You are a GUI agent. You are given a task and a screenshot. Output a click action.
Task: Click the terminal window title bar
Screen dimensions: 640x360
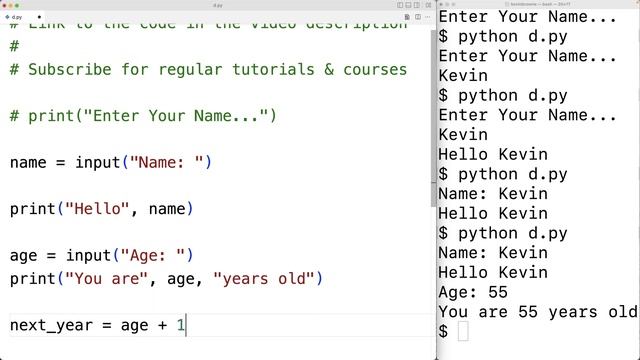(x=538, y=4)
